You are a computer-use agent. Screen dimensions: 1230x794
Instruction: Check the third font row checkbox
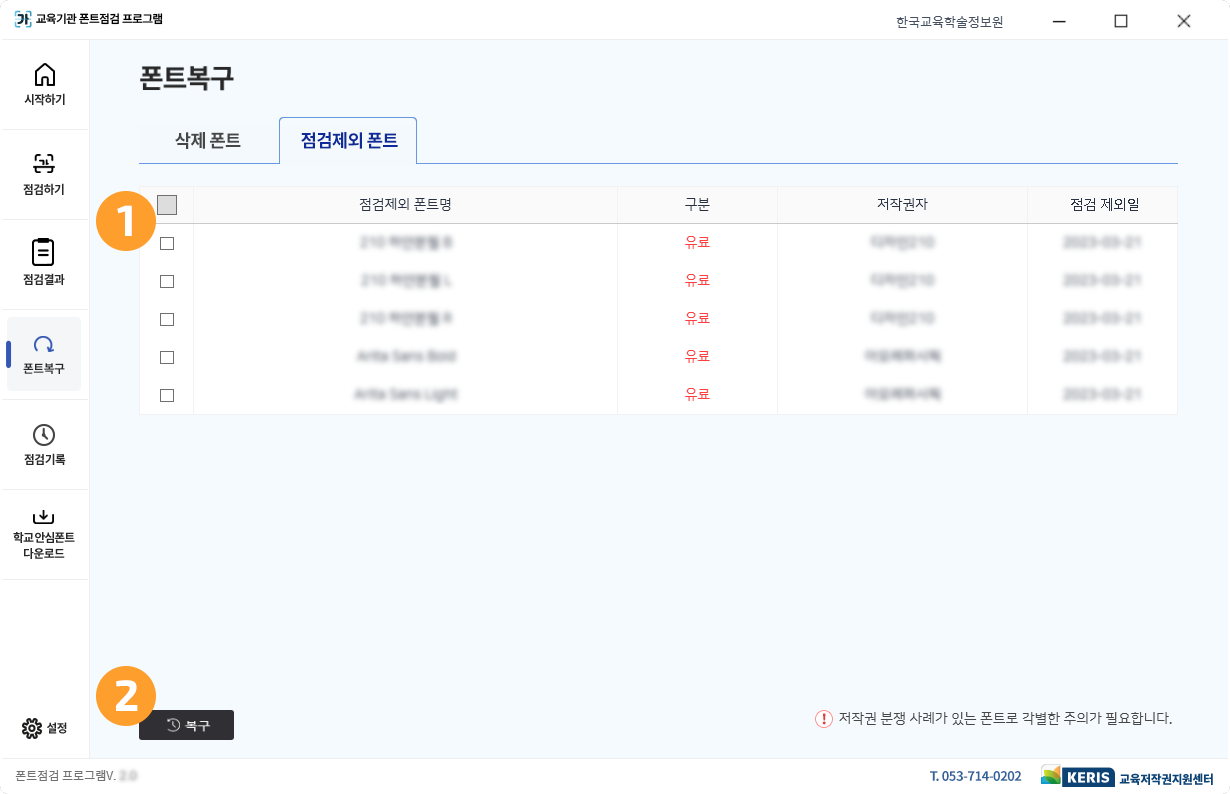tap(167, 319)
